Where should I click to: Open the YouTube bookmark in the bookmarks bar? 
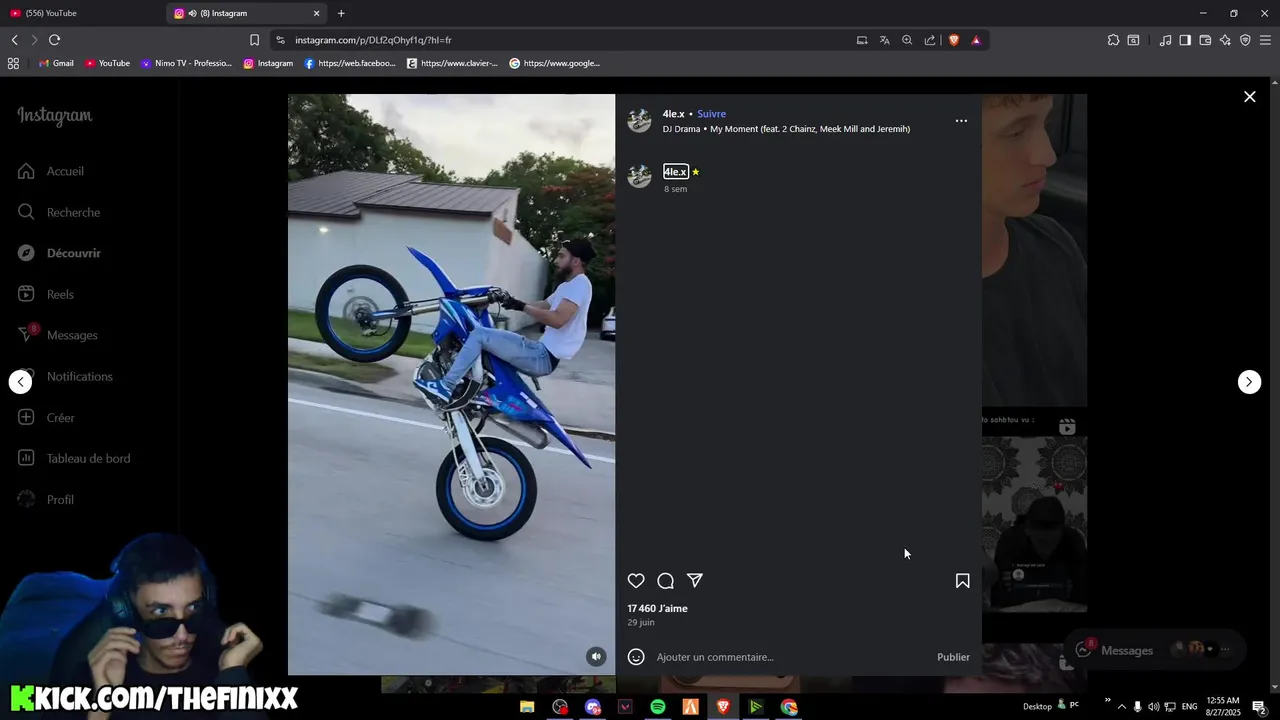(107, 63)
